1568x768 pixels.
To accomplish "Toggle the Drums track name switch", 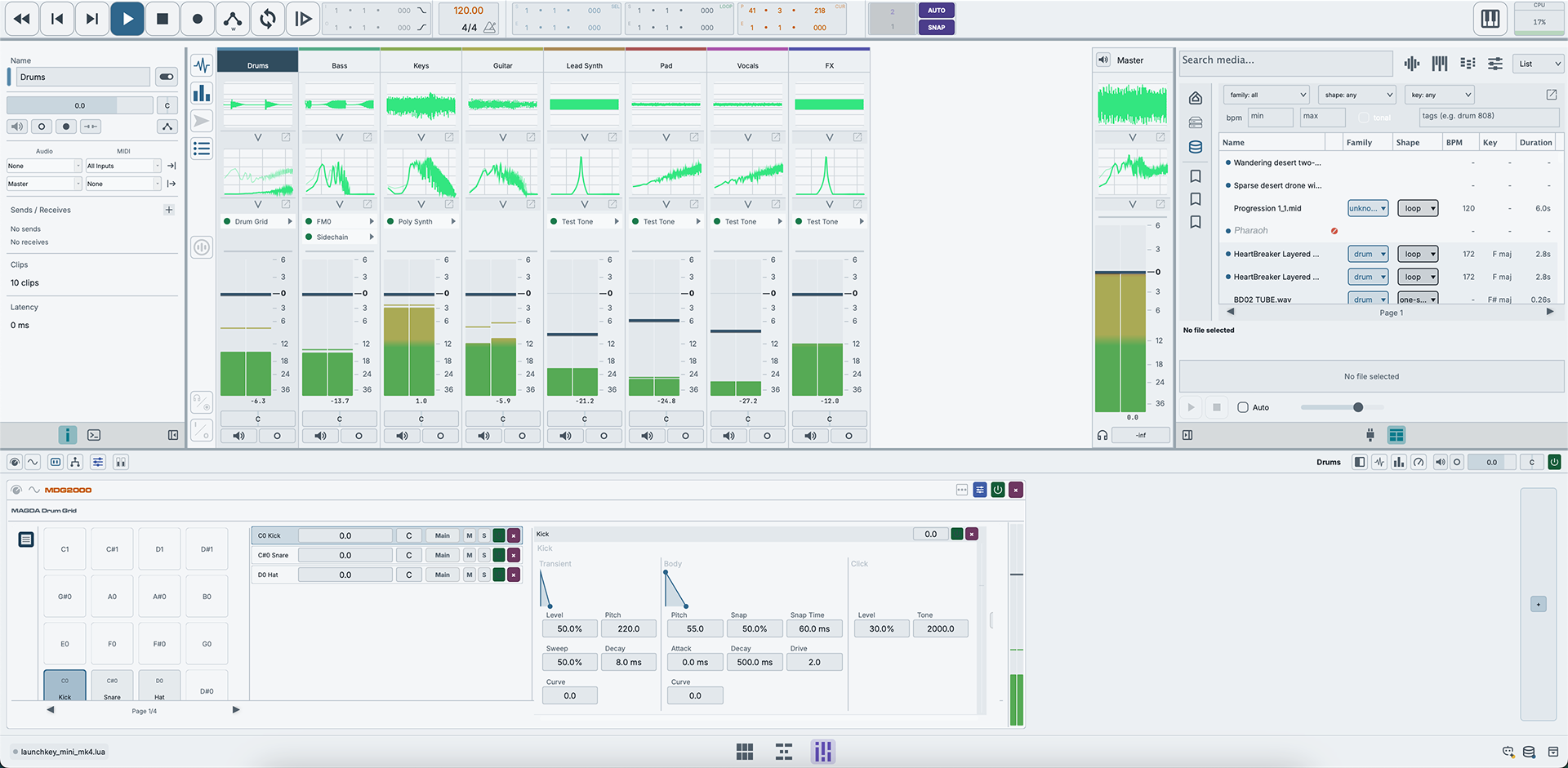I will (x=167, y=77).
